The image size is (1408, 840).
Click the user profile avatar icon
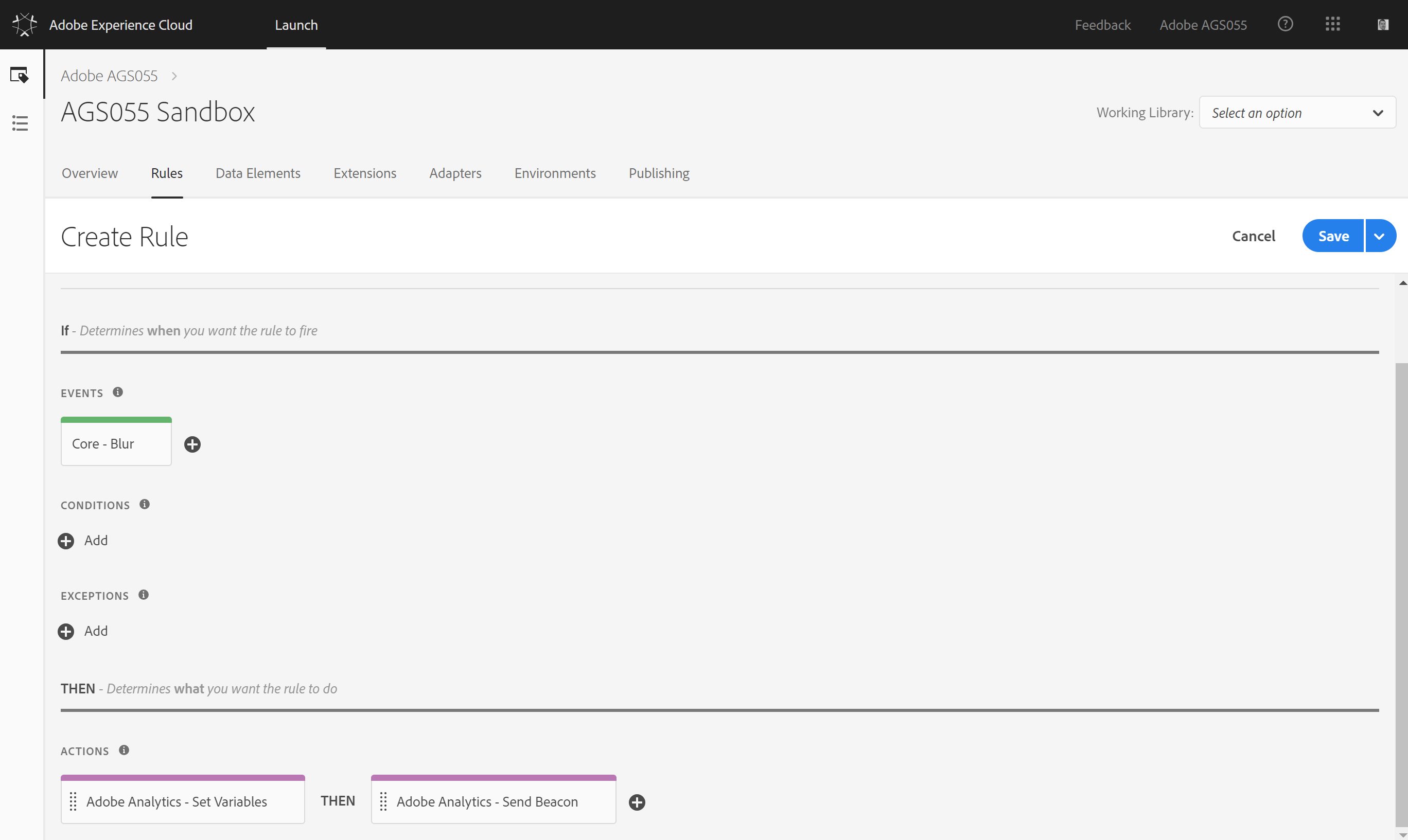[1382, 24]
